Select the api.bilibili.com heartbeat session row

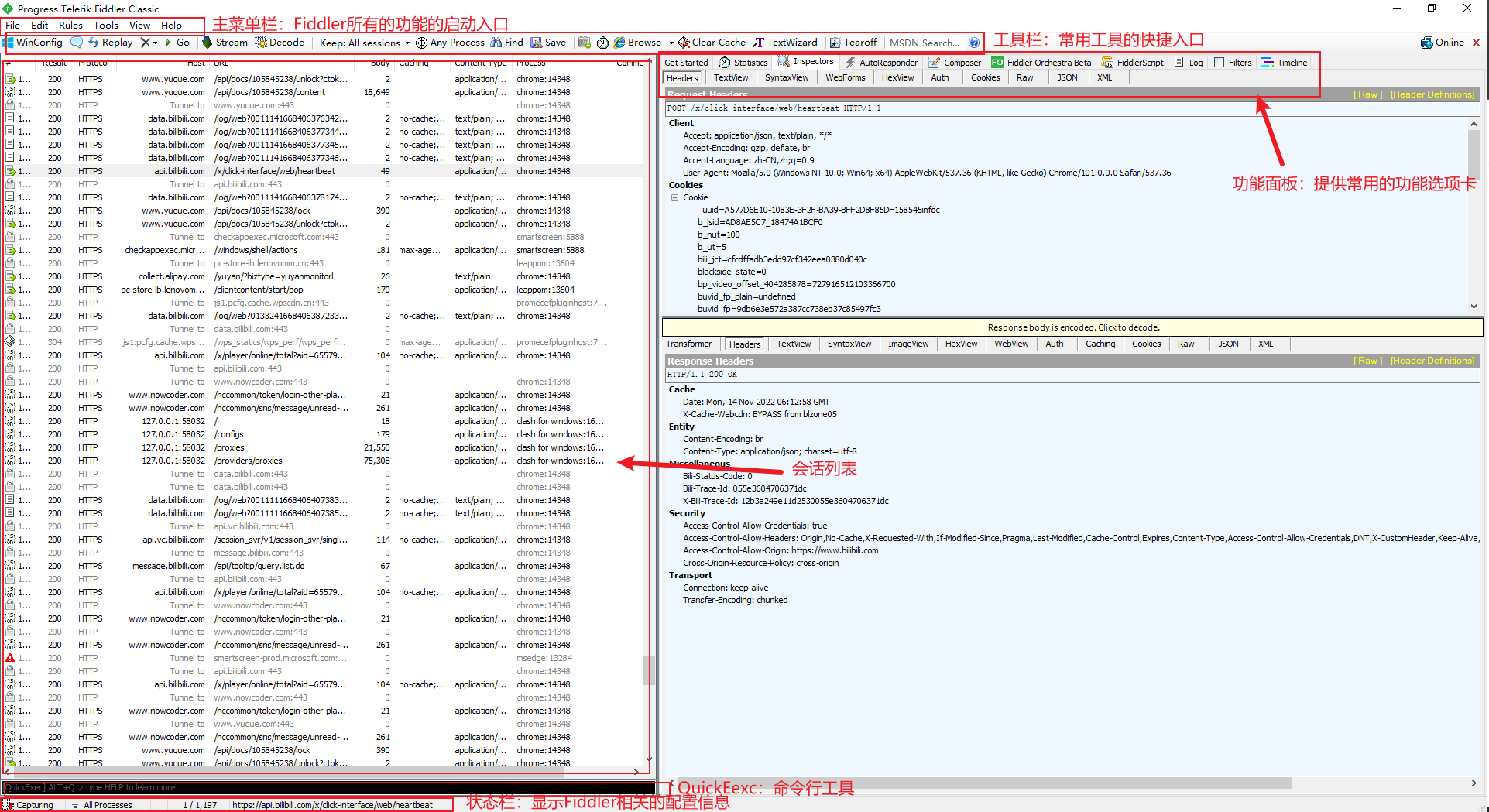coord(324,171)
